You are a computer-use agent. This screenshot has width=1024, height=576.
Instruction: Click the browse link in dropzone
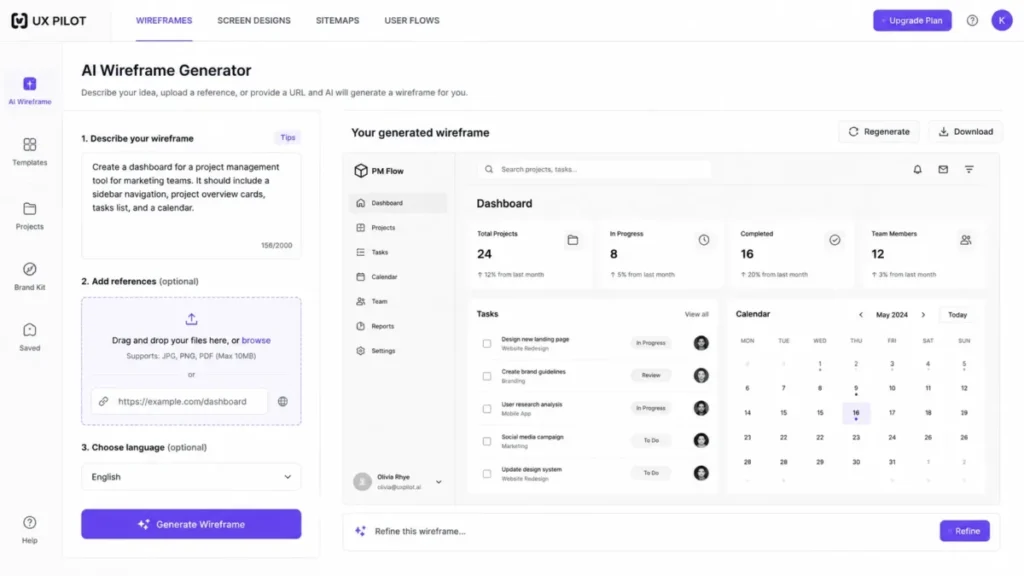256,340
